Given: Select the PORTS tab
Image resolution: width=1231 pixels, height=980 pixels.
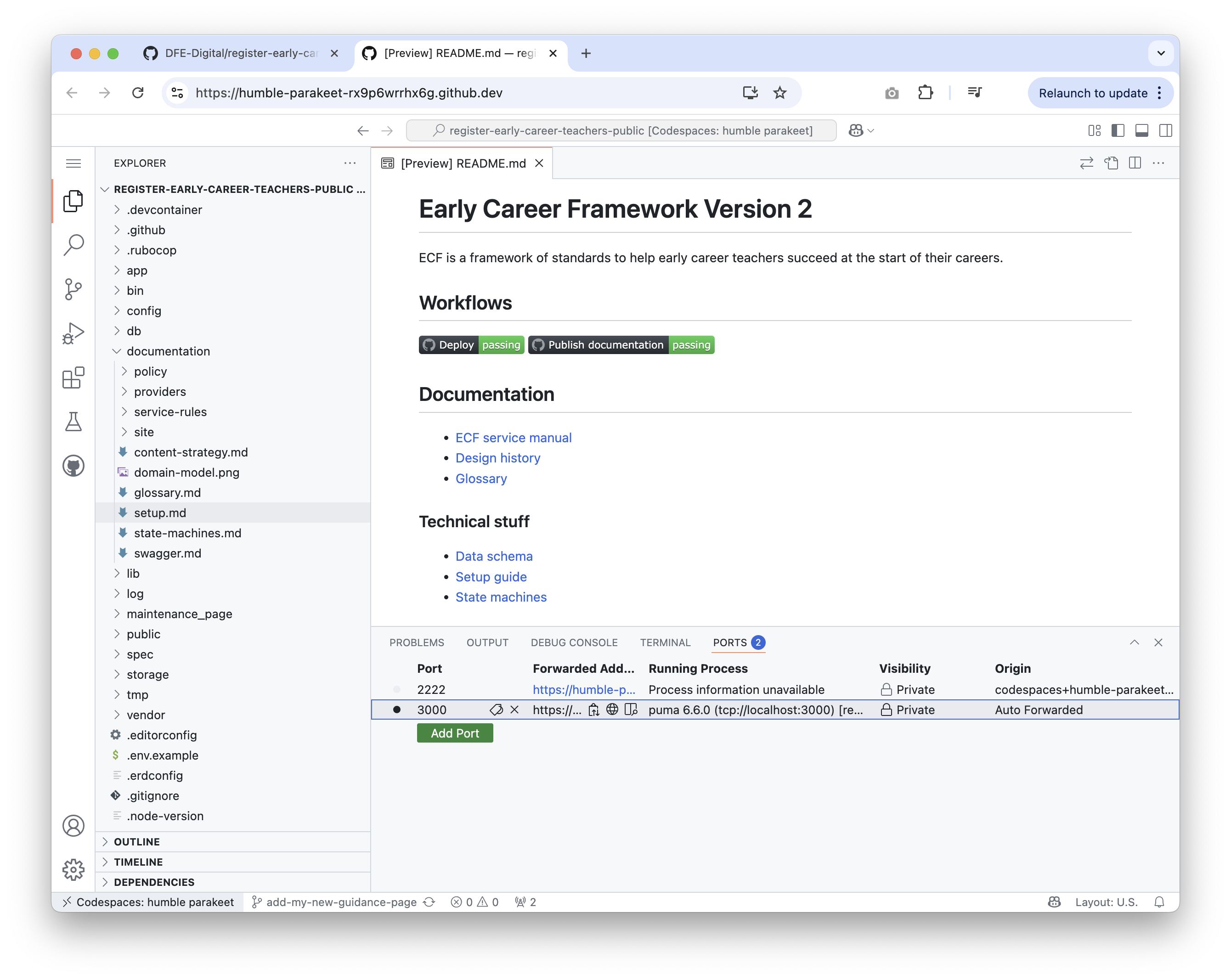Looking at the screenshot, I should pos(739,642).
